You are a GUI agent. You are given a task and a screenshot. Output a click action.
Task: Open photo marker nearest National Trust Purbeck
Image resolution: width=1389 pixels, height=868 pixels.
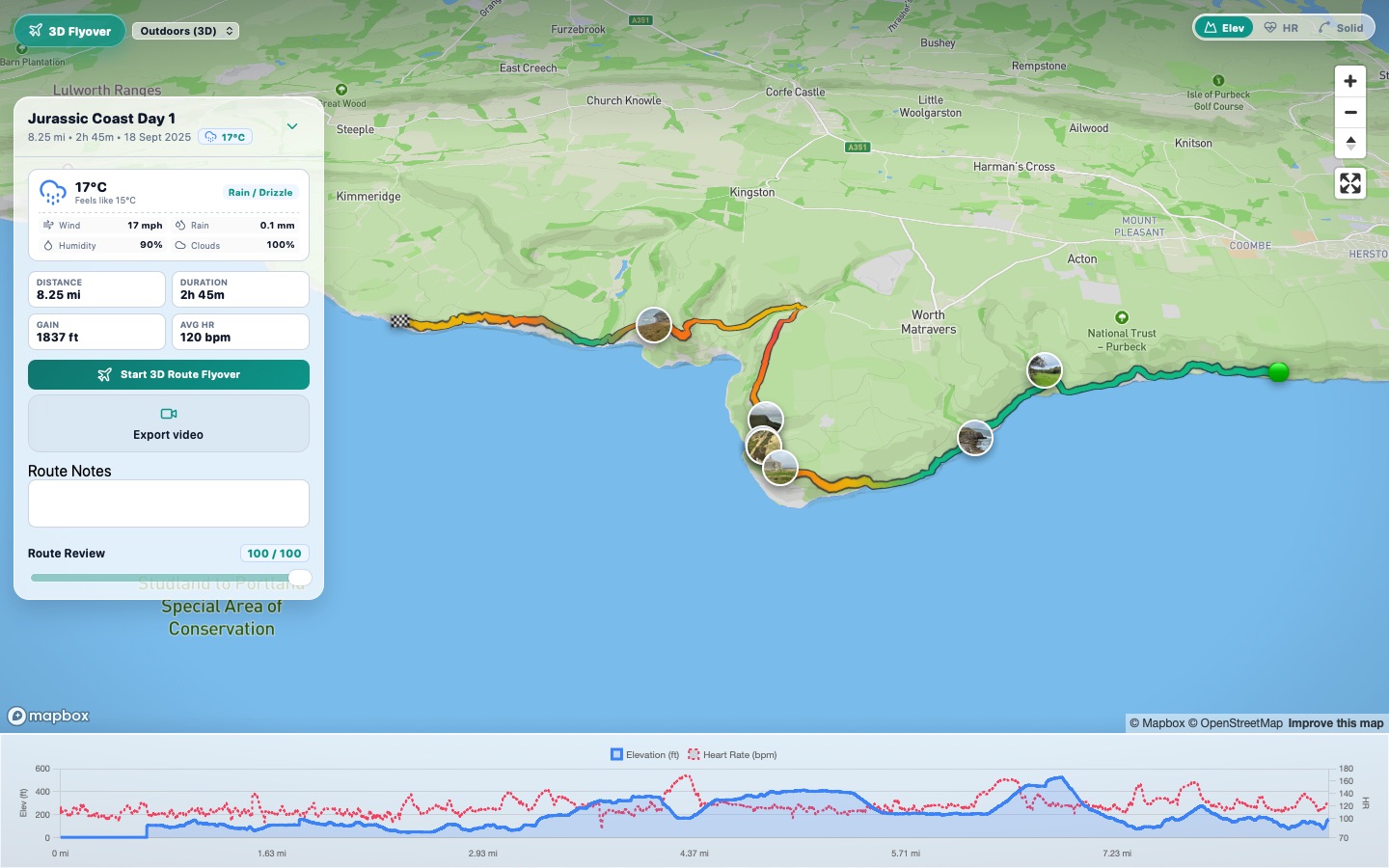[1045, 370]
